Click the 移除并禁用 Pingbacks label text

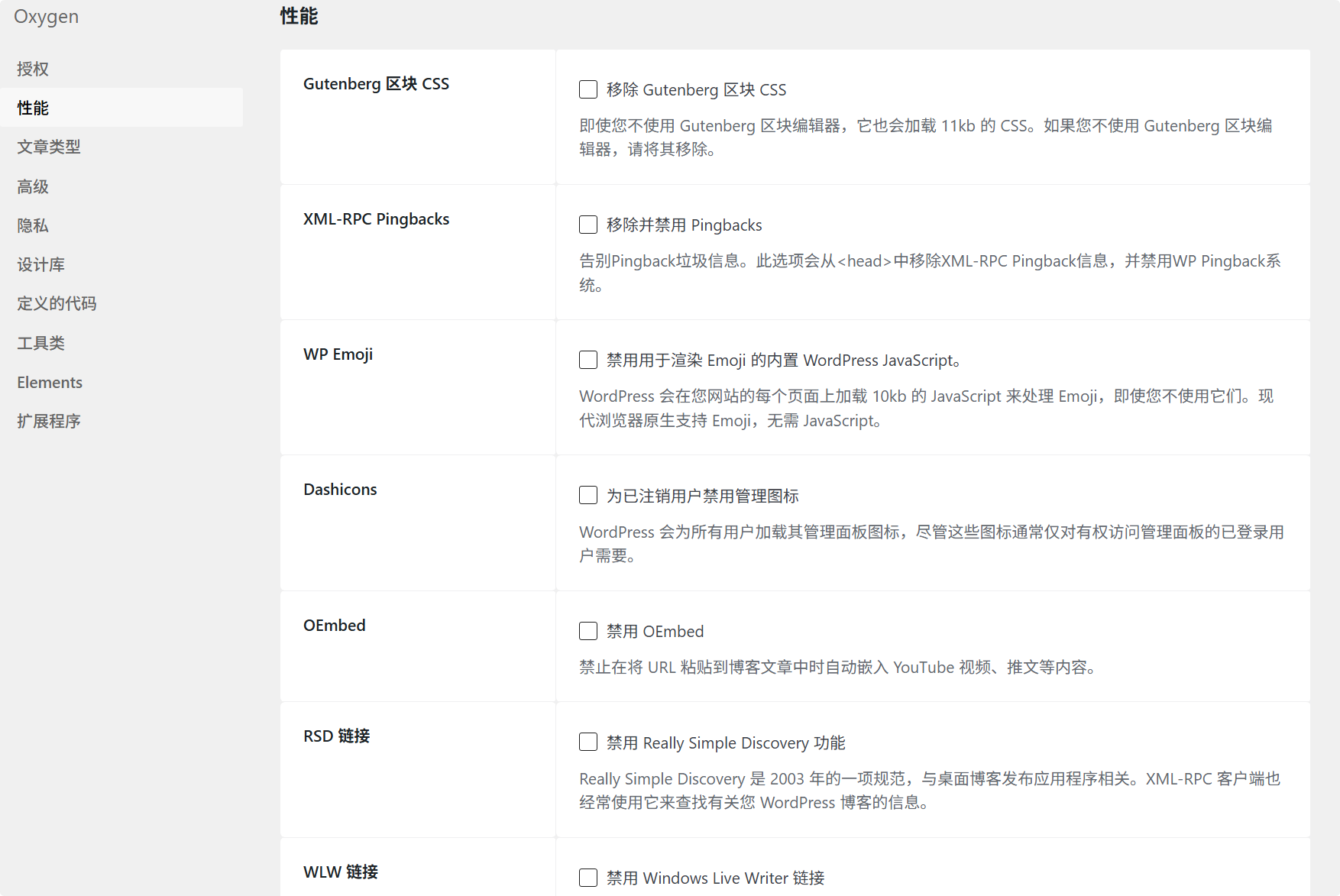[684, 225]
